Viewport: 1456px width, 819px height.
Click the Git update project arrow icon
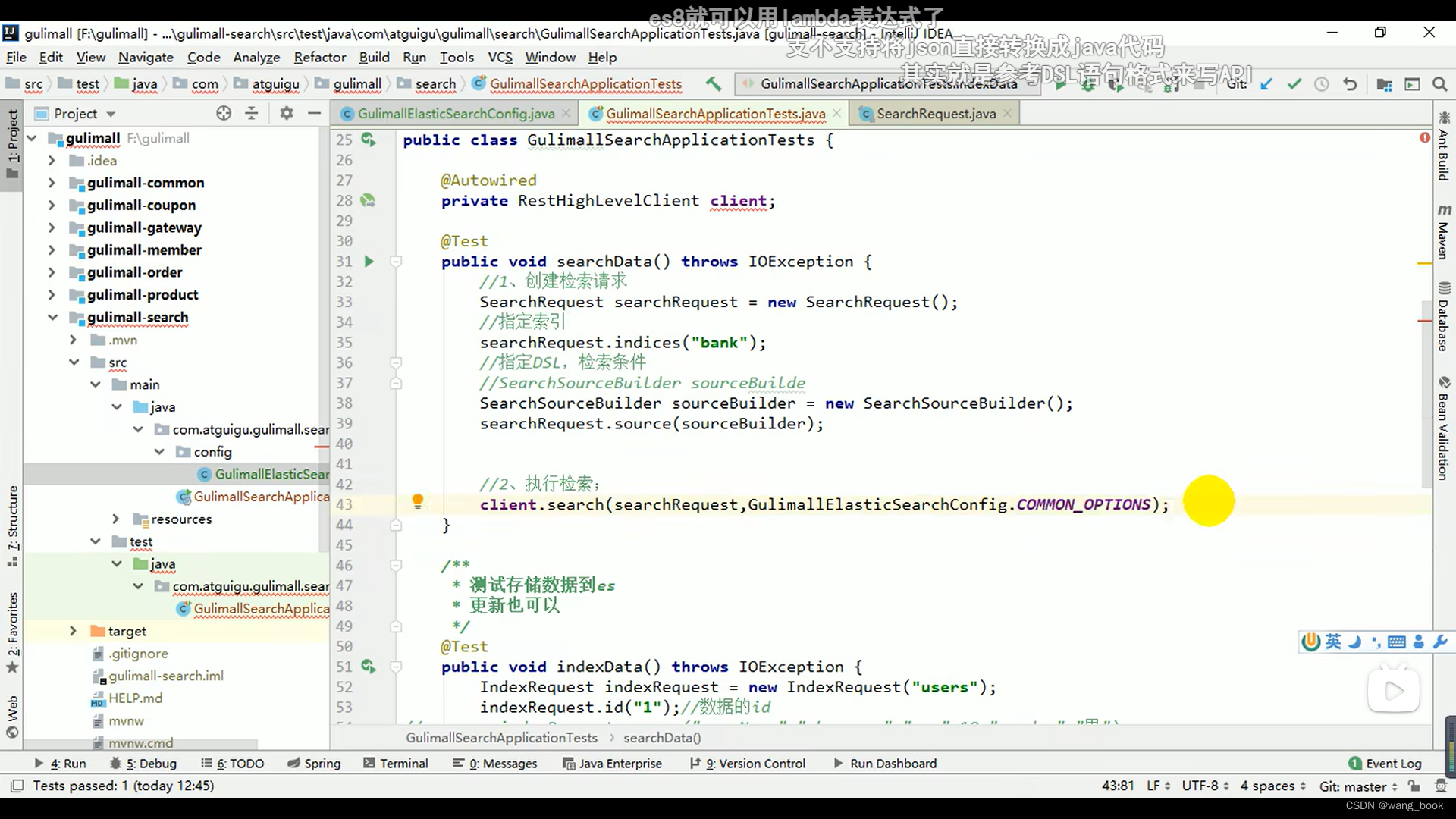pos(1266,84)
